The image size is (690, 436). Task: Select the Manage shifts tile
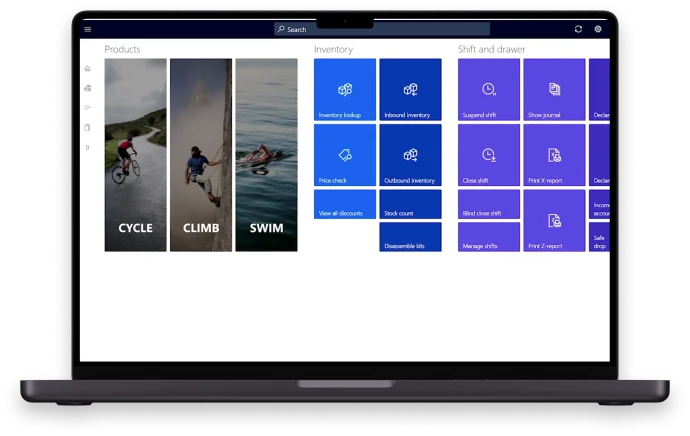(489, 237)
